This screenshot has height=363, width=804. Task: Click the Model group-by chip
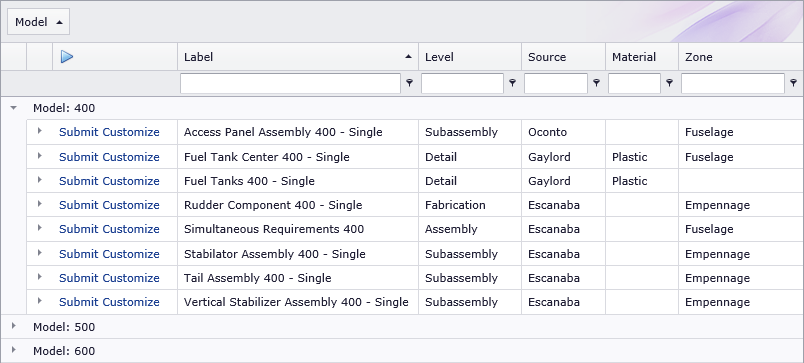point(38,22)
